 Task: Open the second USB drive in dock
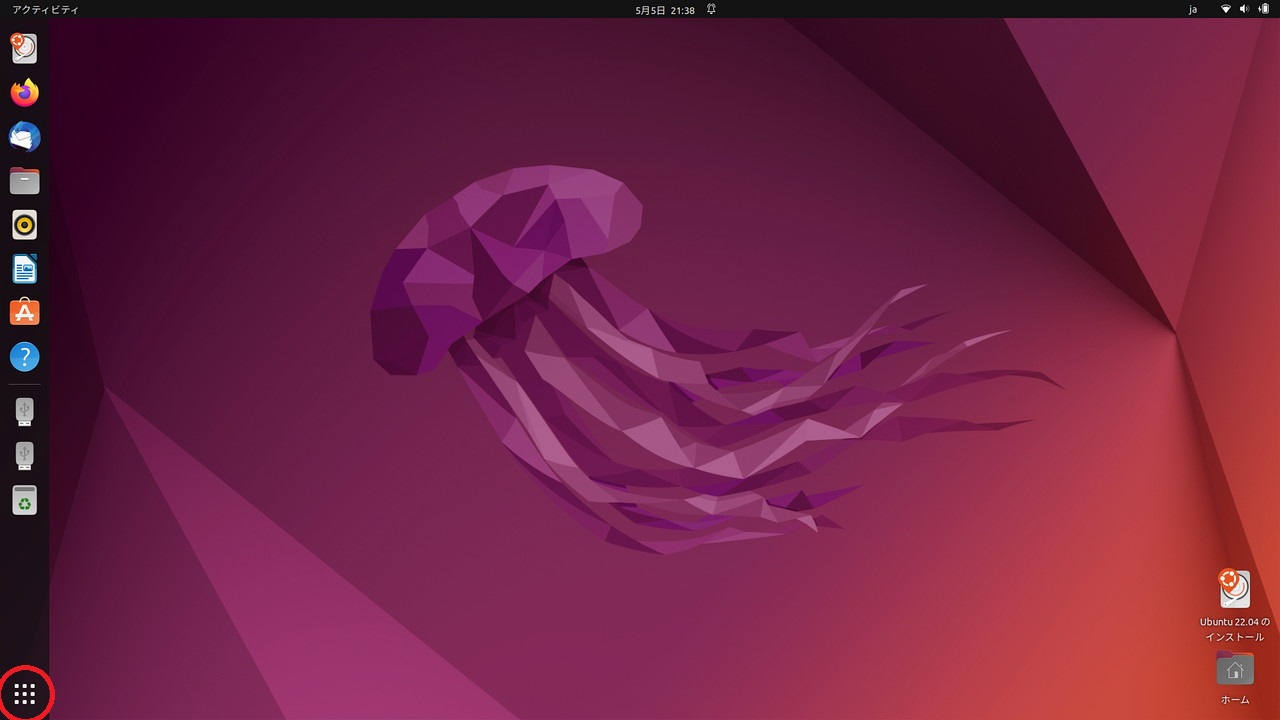click(x=24, y=455)
